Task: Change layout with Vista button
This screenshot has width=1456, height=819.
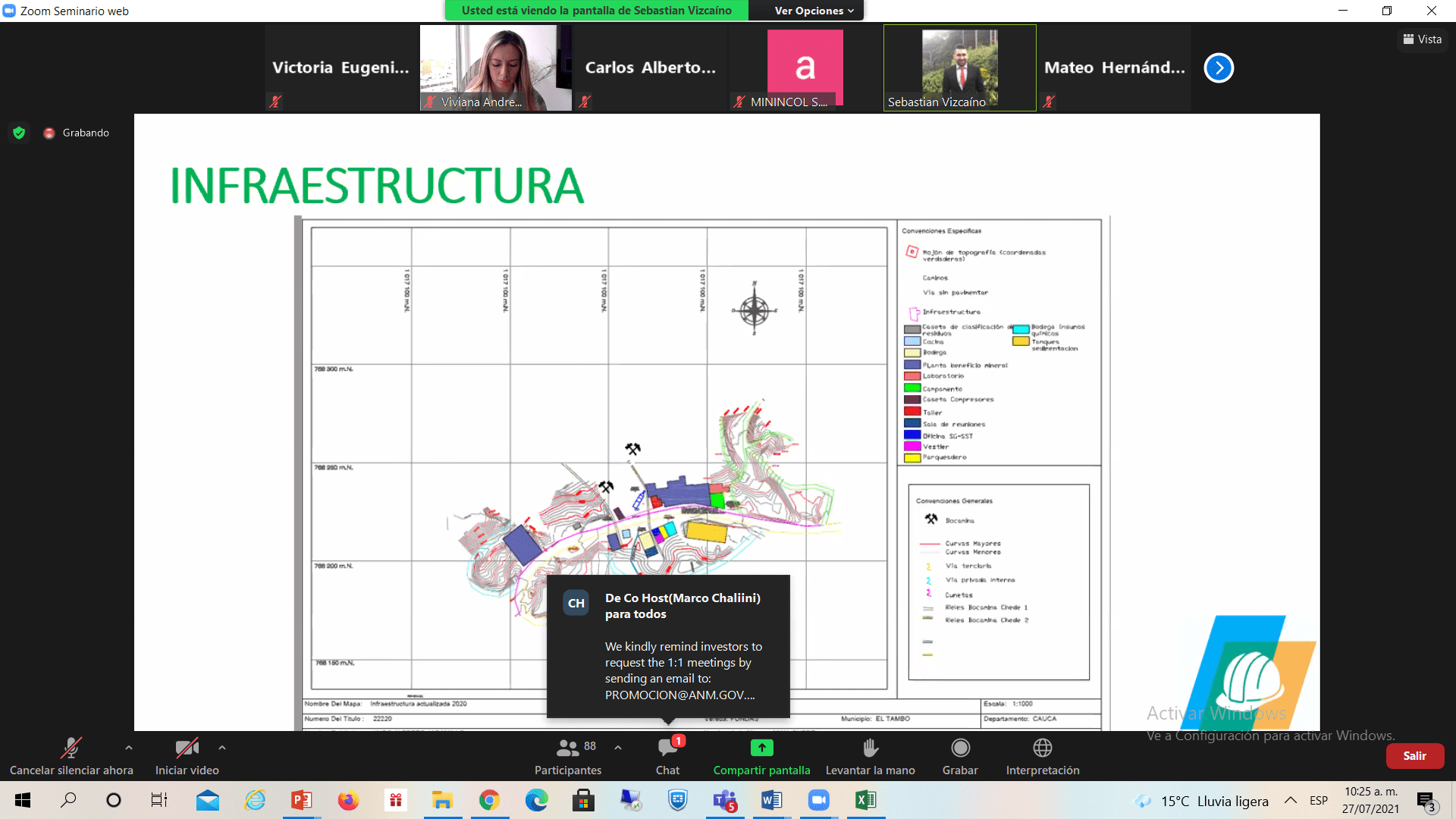Action: [1422, 39]
